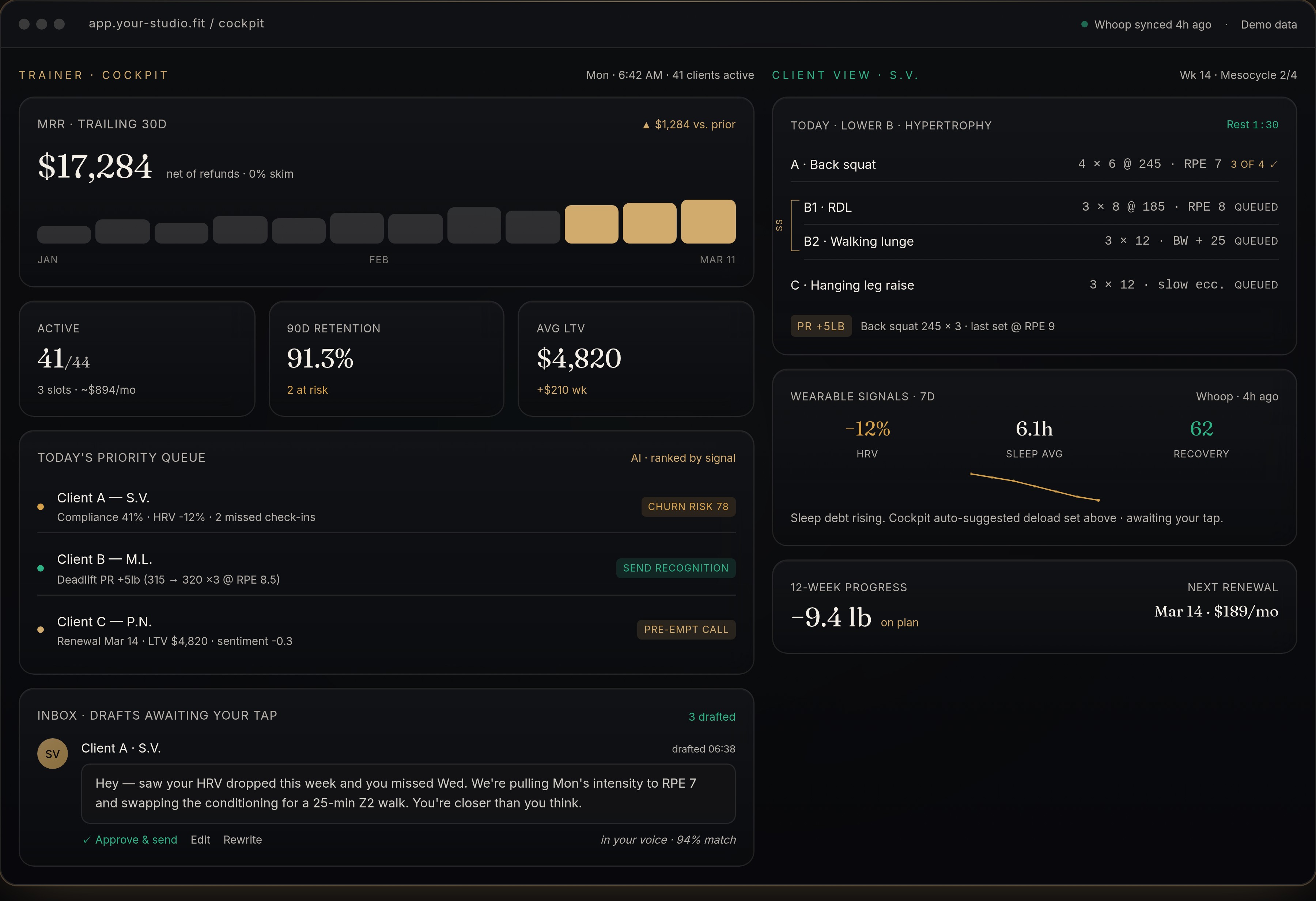Click the 91.3% retention value
1316x901 pixels.
click(320, 358)
